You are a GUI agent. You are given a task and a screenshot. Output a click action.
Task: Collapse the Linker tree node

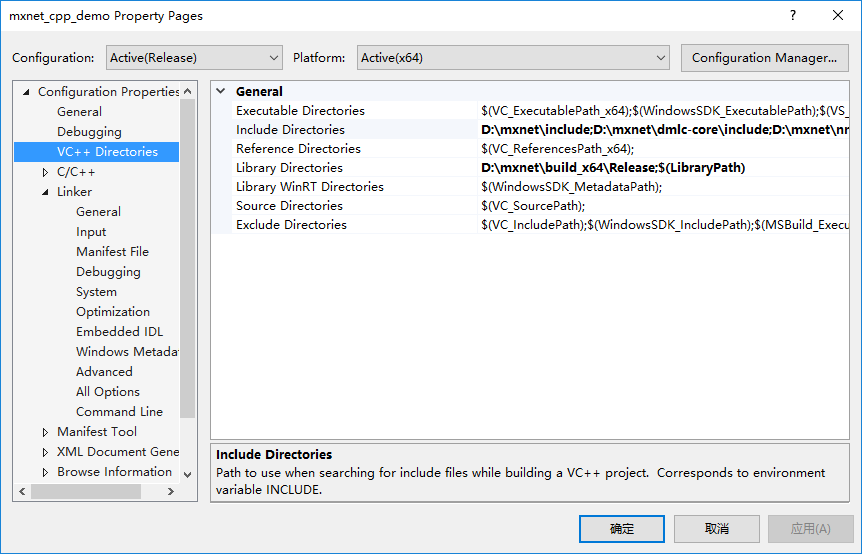click(45, 192)
